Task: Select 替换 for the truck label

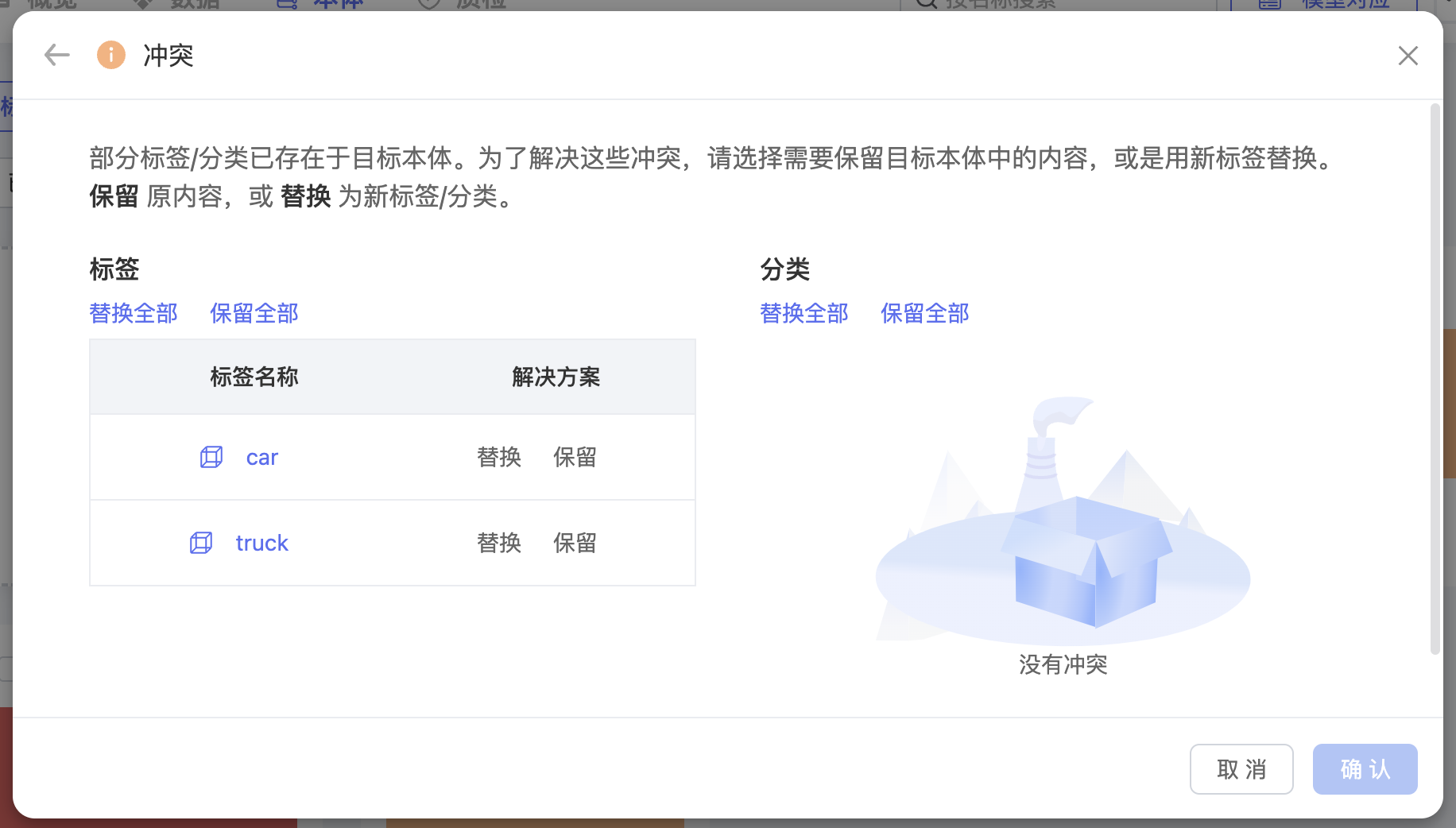Action: click(x=499, y=543)
